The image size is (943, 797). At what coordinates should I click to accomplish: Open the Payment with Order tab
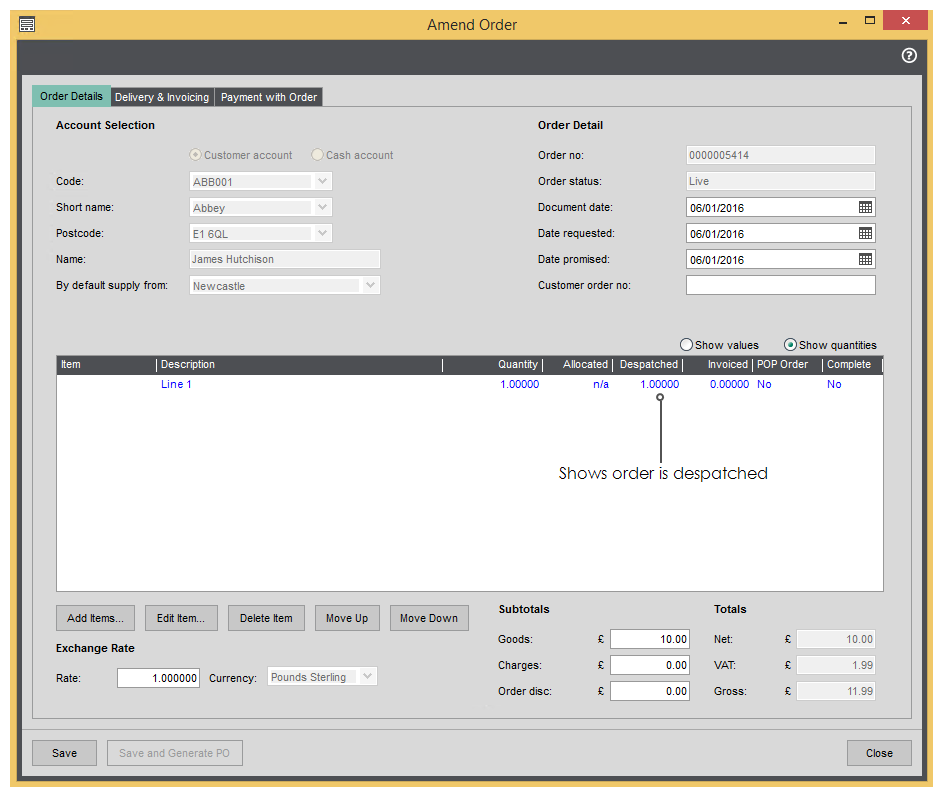point(269,97)
